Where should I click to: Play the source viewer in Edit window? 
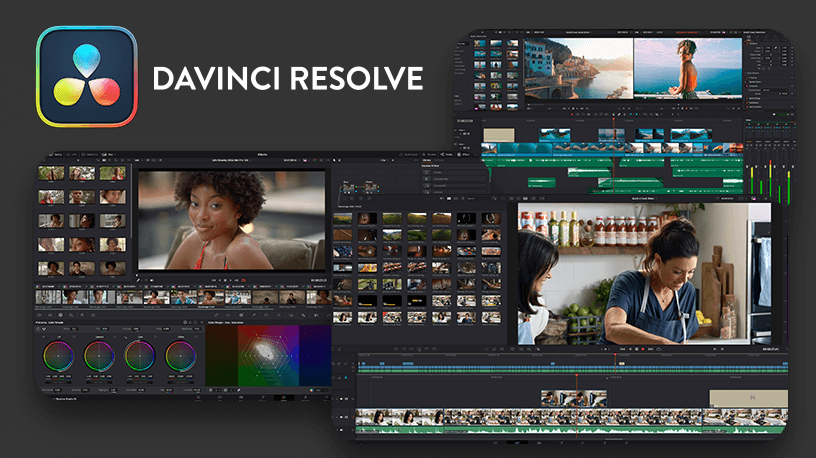point(577,108)
